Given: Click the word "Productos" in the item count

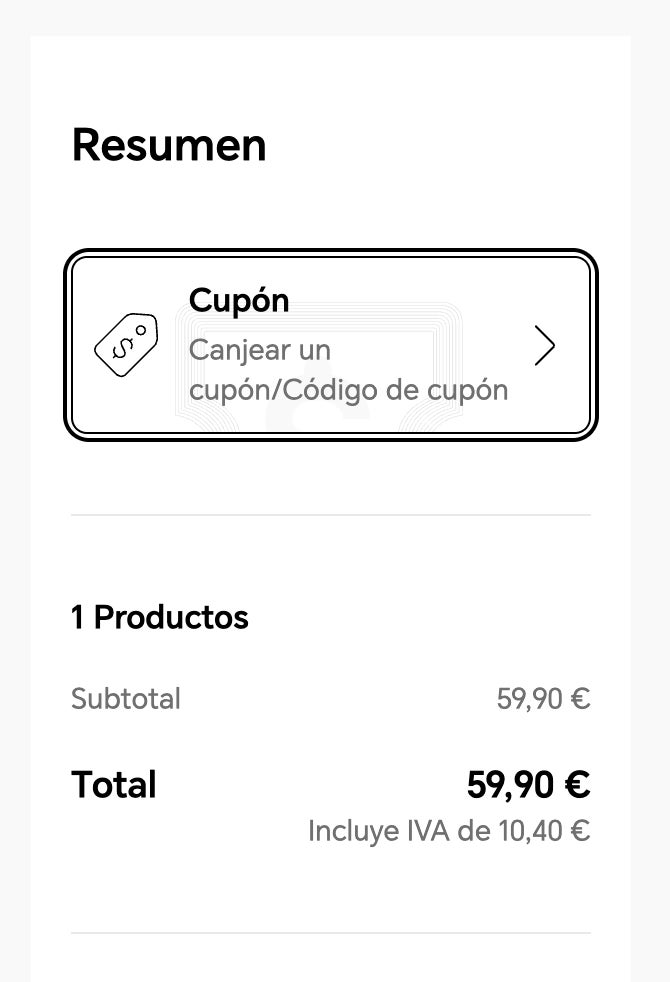Looking at the screenshot, I should tap(171, 617).
